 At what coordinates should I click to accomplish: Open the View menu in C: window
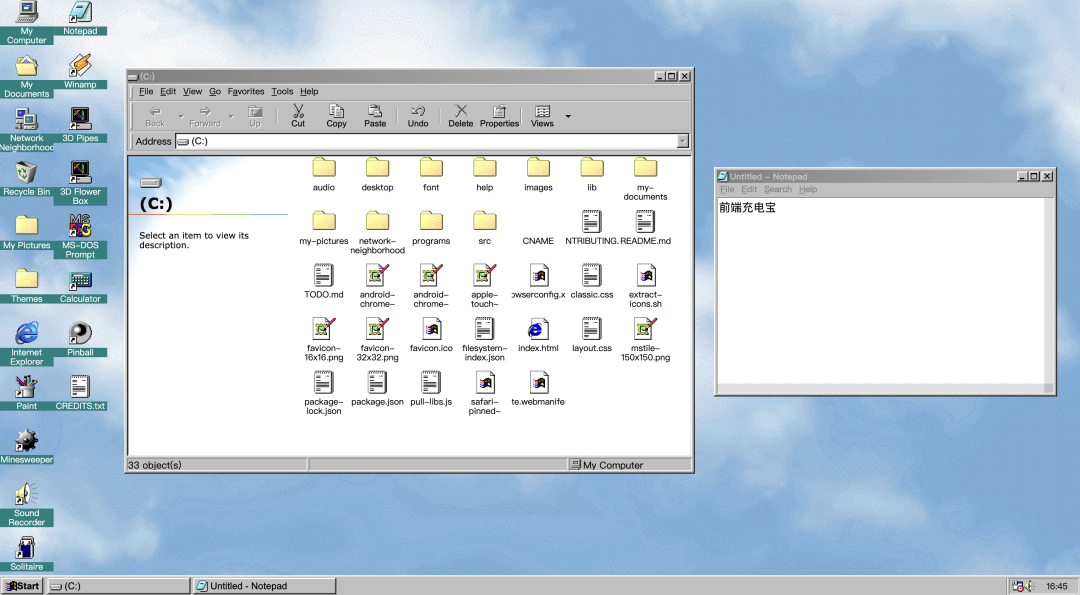click(192, 92)
